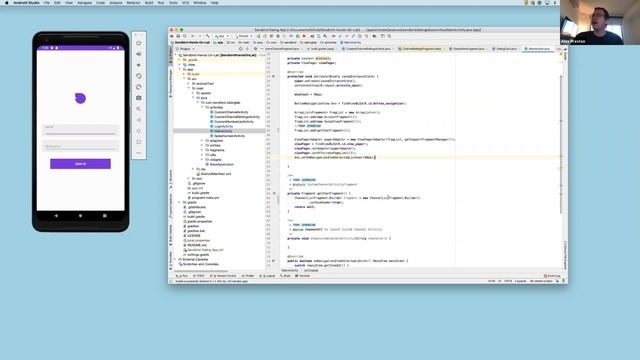The width and height of the screenshot is (640, 360).
Task: Open the target device dropdown
Action: tap(244, 36)
